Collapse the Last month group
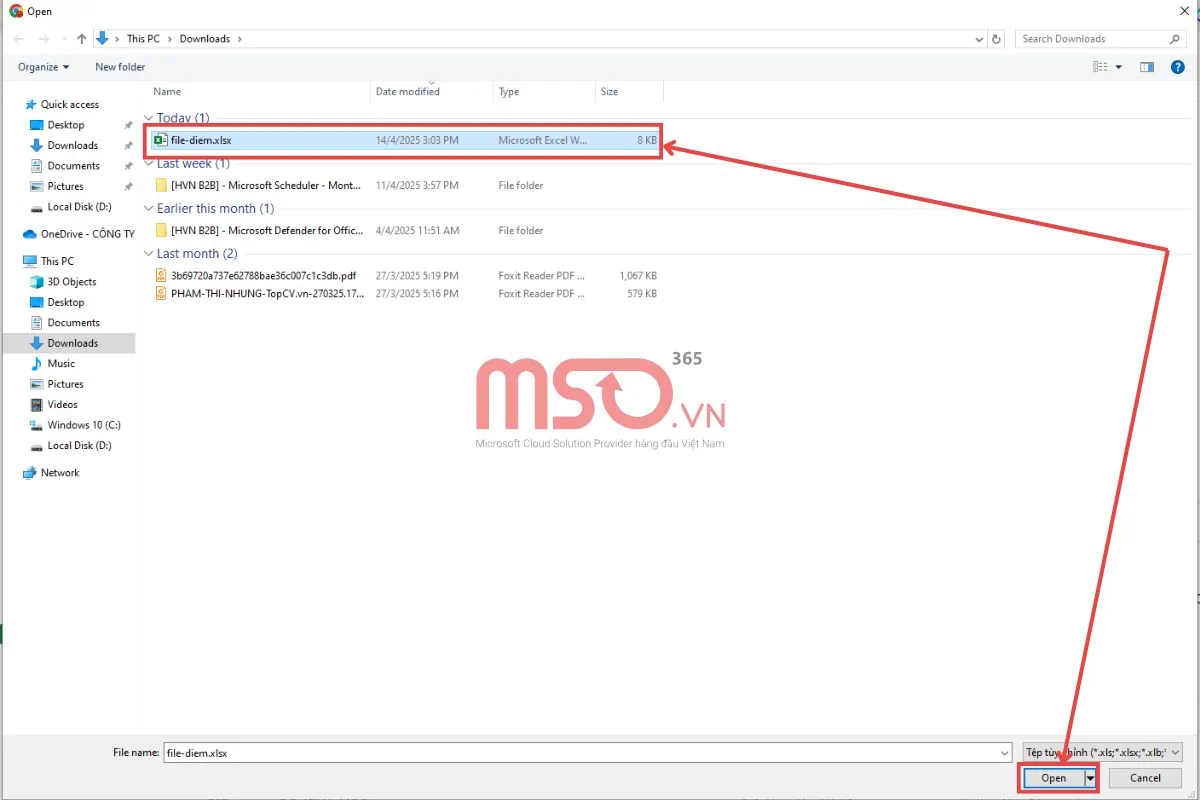 pyautogui.click(x=149, y=254)
